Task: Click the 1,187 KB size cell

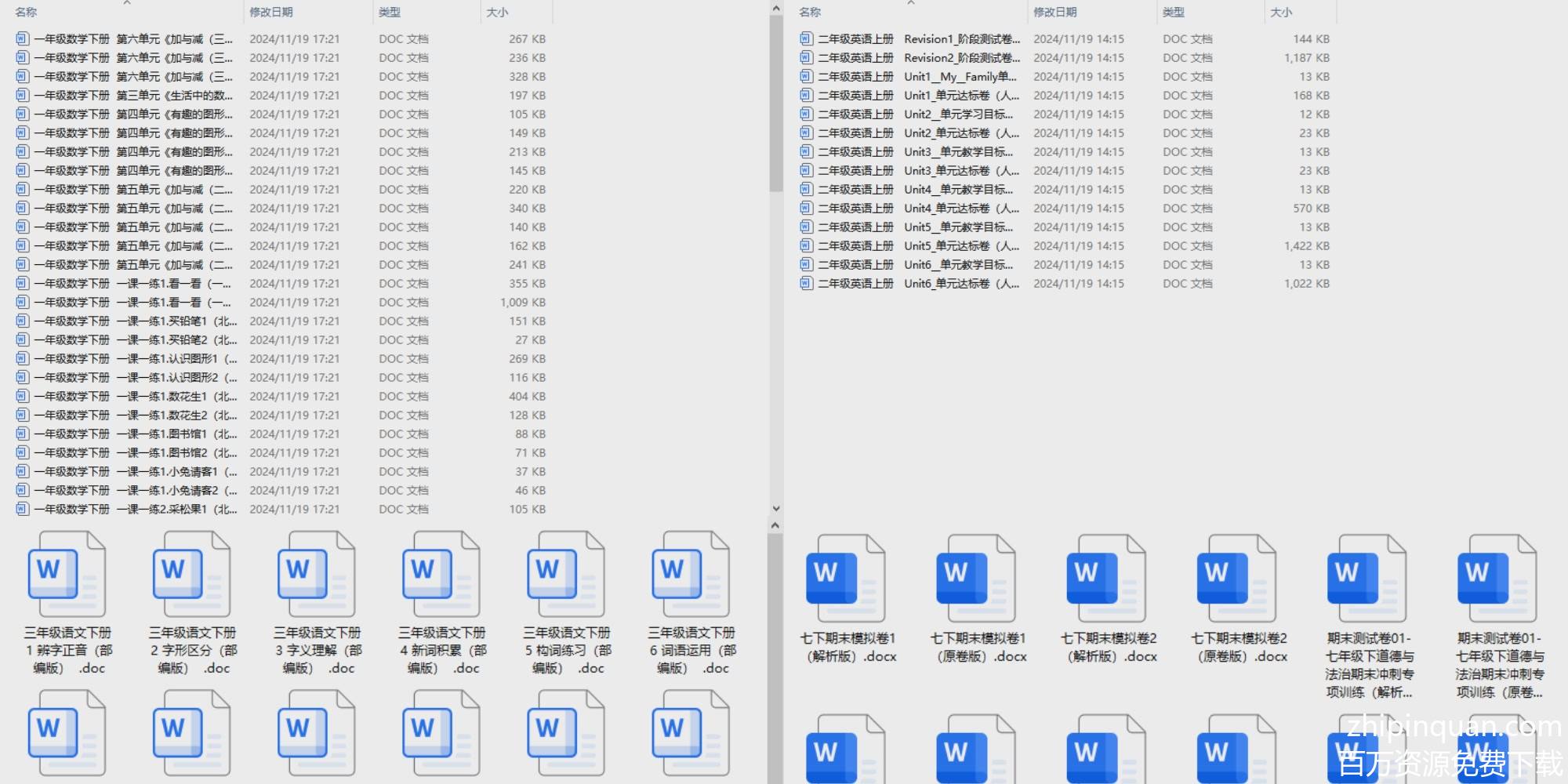Action: tap(1307, 57)
